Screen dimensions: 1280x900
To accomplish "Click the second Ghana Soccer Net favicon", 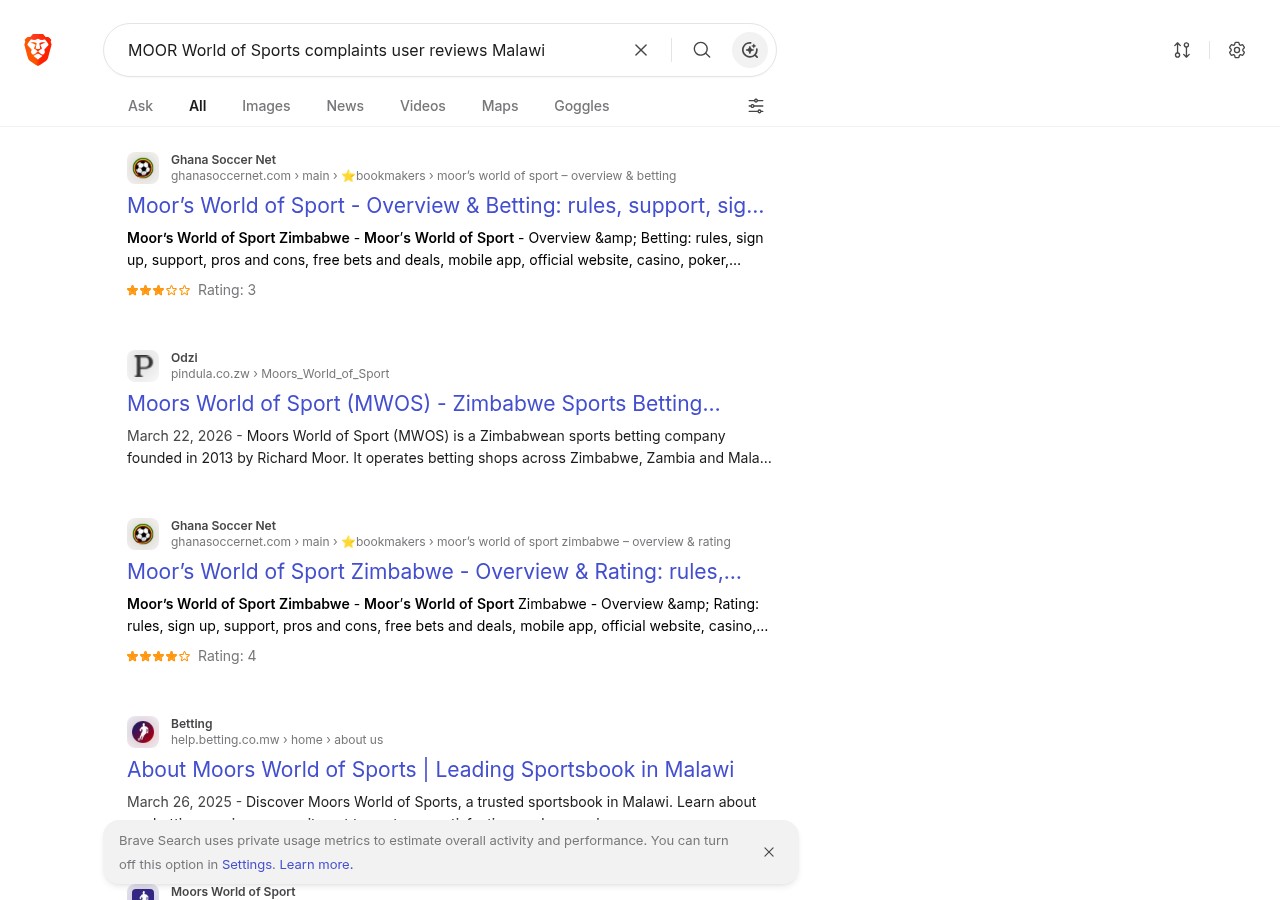I will pos(143,534).
